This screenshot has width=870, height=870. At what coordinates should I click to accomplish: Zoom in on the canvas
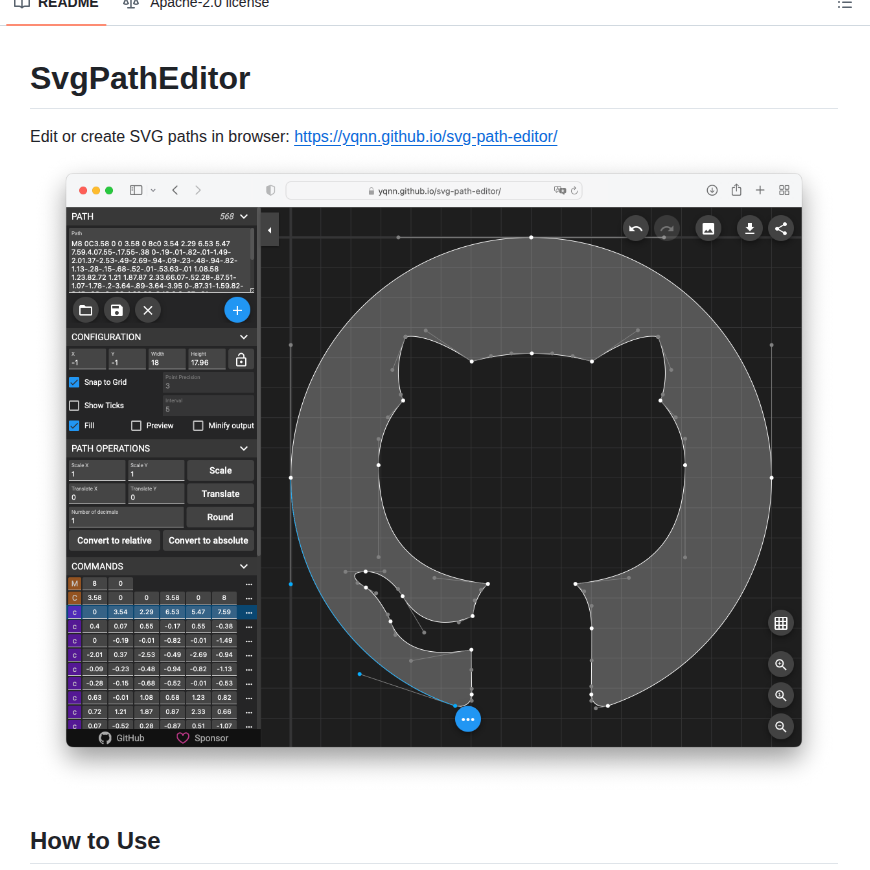(x=781, y=664)
